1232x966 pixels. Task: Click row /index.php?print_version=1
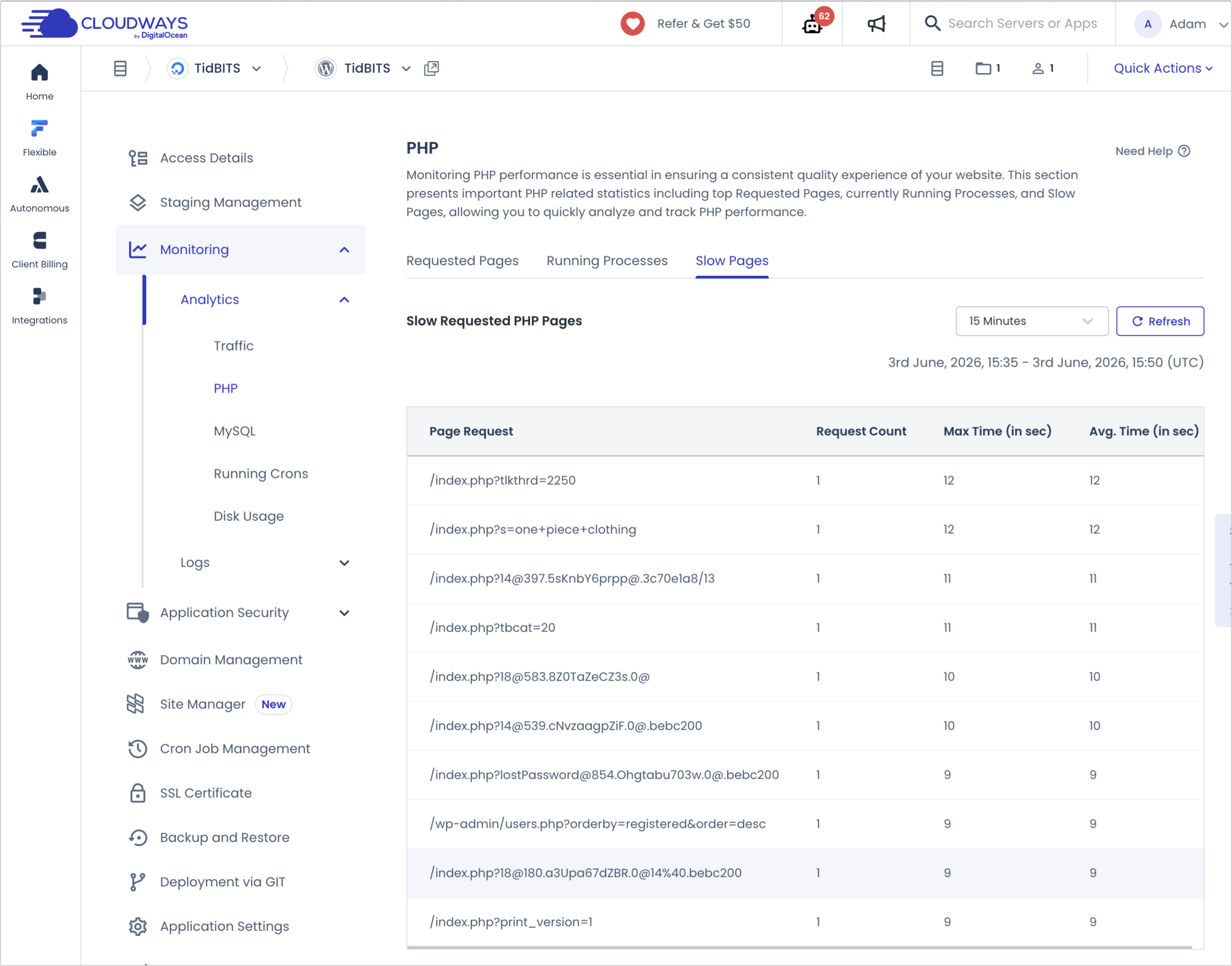[805, 922]
